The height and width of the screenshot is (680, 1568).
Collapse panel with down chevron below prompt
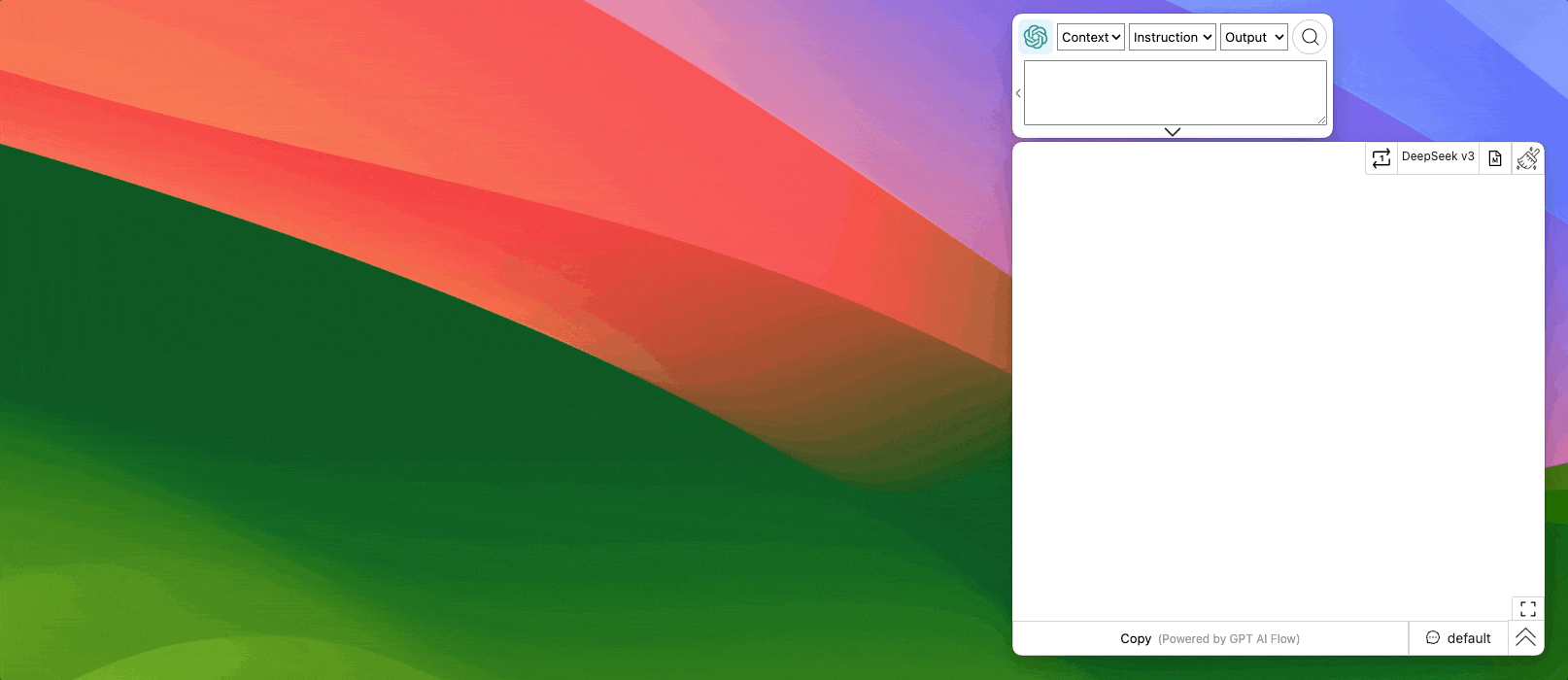tap(1173, 131)
